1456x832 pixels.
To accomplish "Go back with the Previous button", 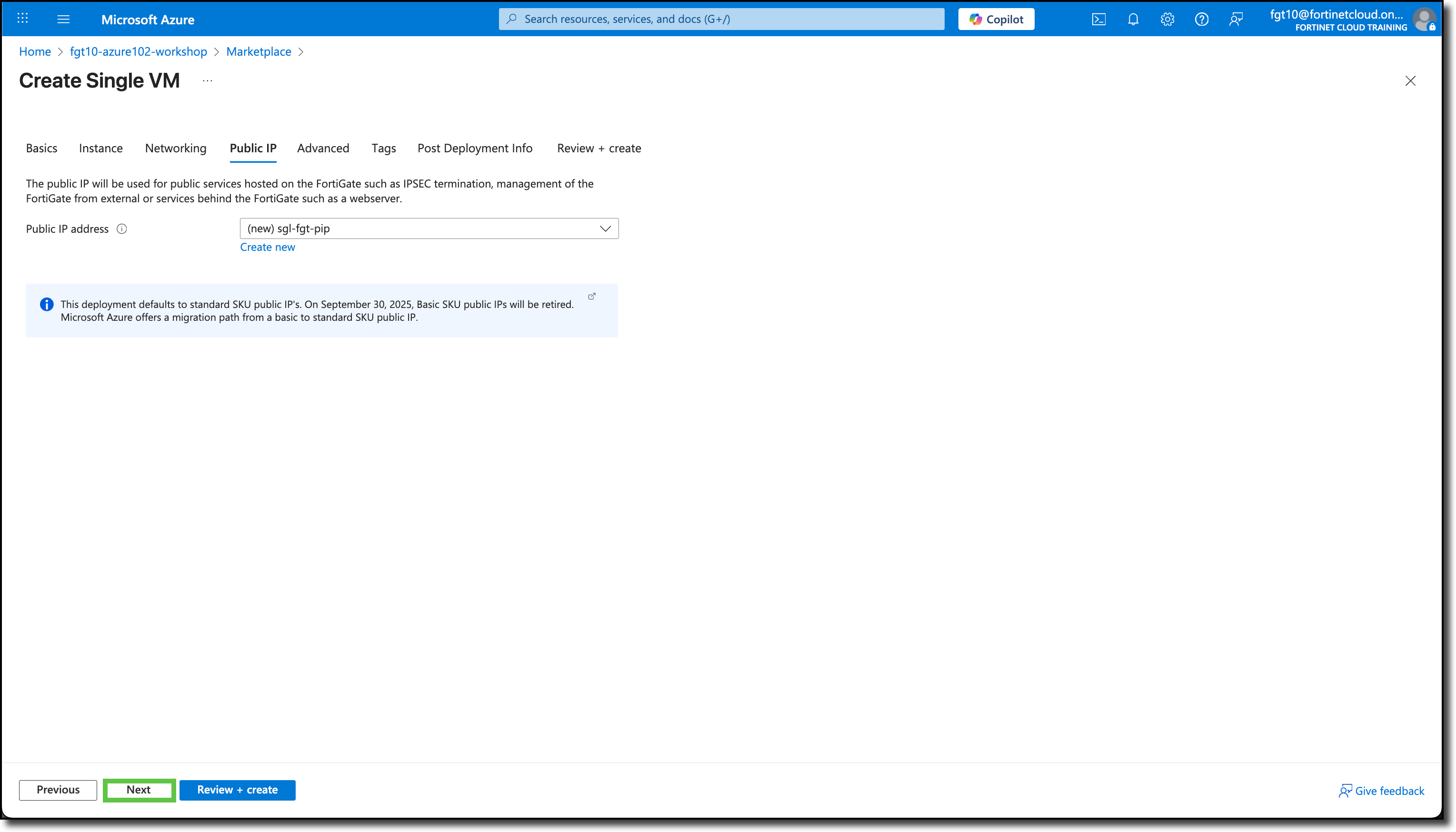I will [58, 790].
